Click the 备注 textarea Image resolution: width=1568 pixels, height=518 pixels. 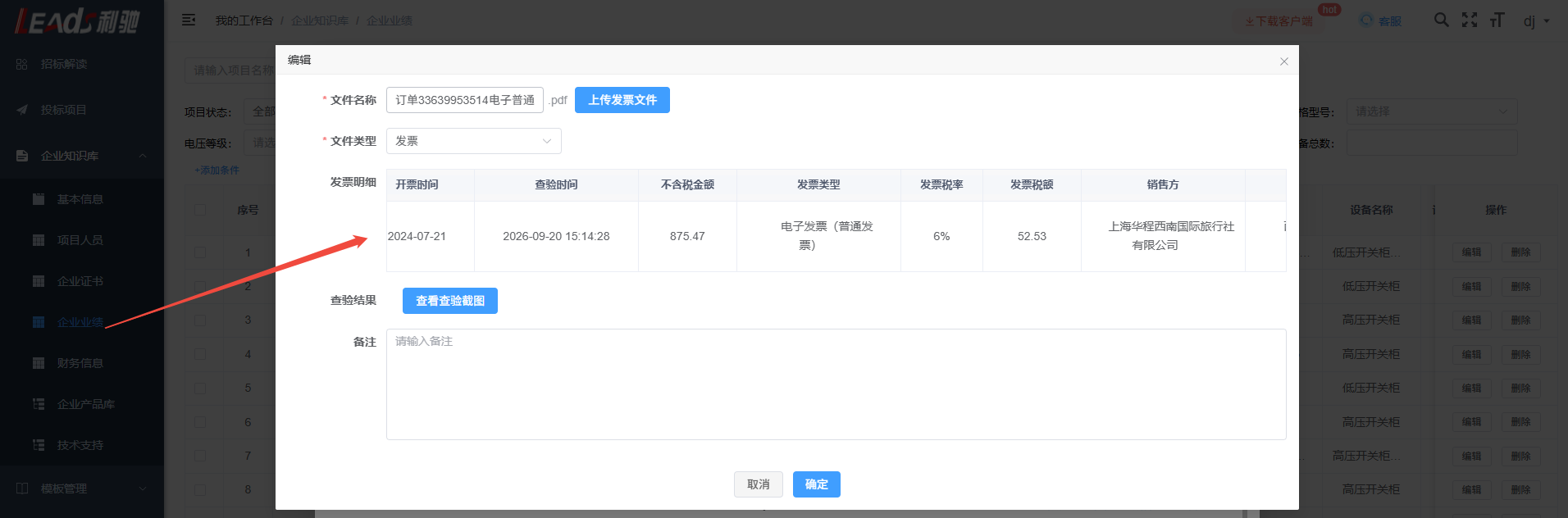pos(836,384)
